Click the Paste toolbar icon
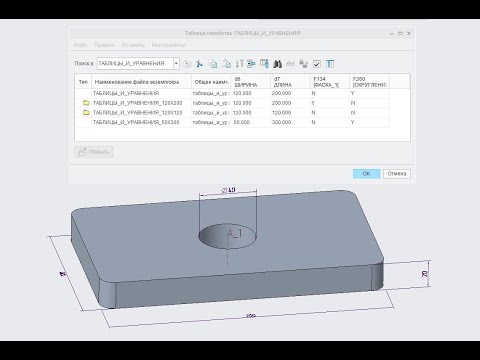This screenshot has height=360, width=480. pyautogui.click(x=226, y=64)
